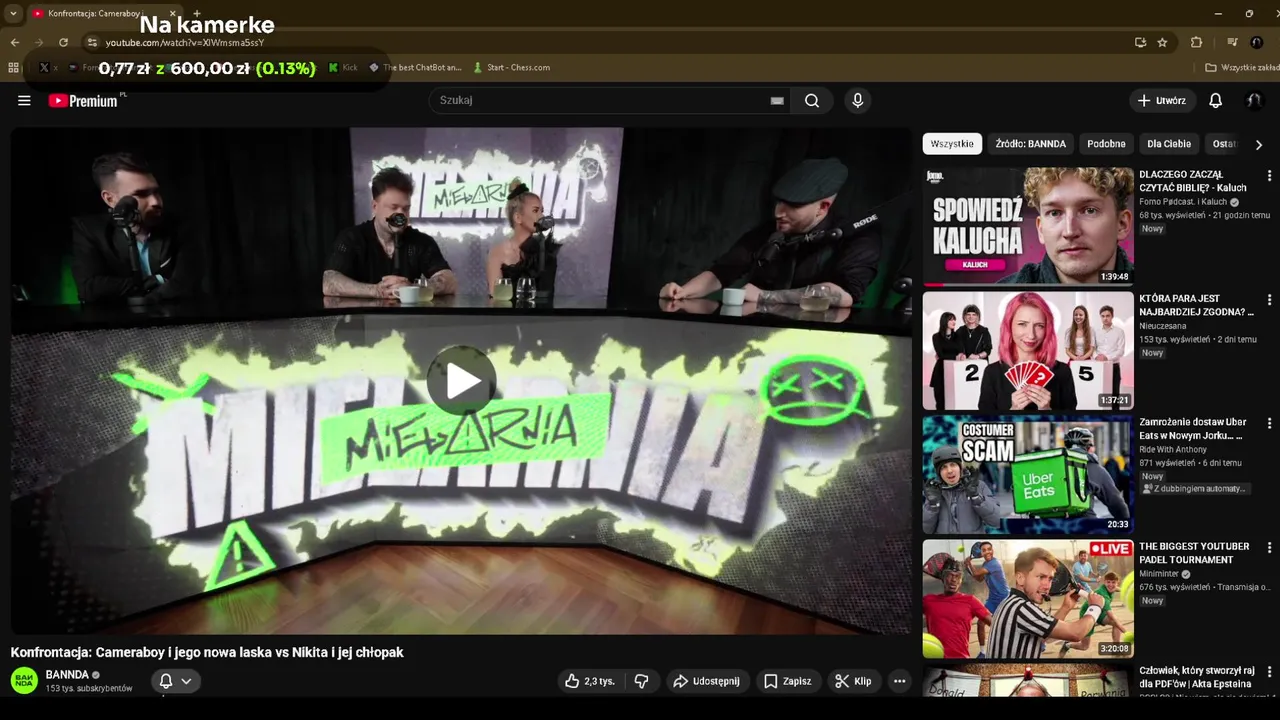The width and height of the screenshot is (1280, 720).
Task: Save video with Zapisz button
Action: click(788, 681)
